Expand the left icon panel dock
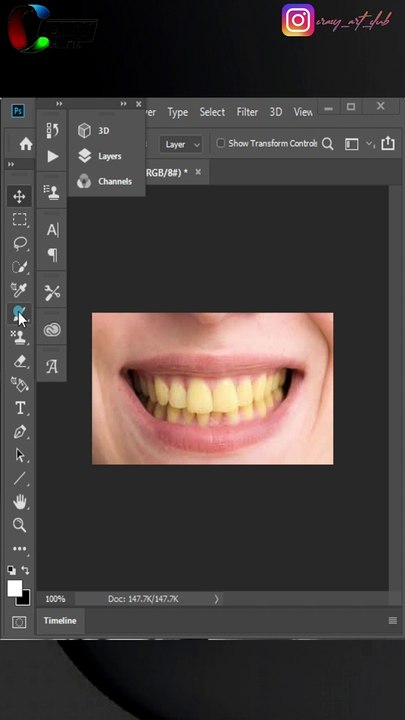This screenshot has height=720, width=405. pyautogui.click(x=59, y=104)
